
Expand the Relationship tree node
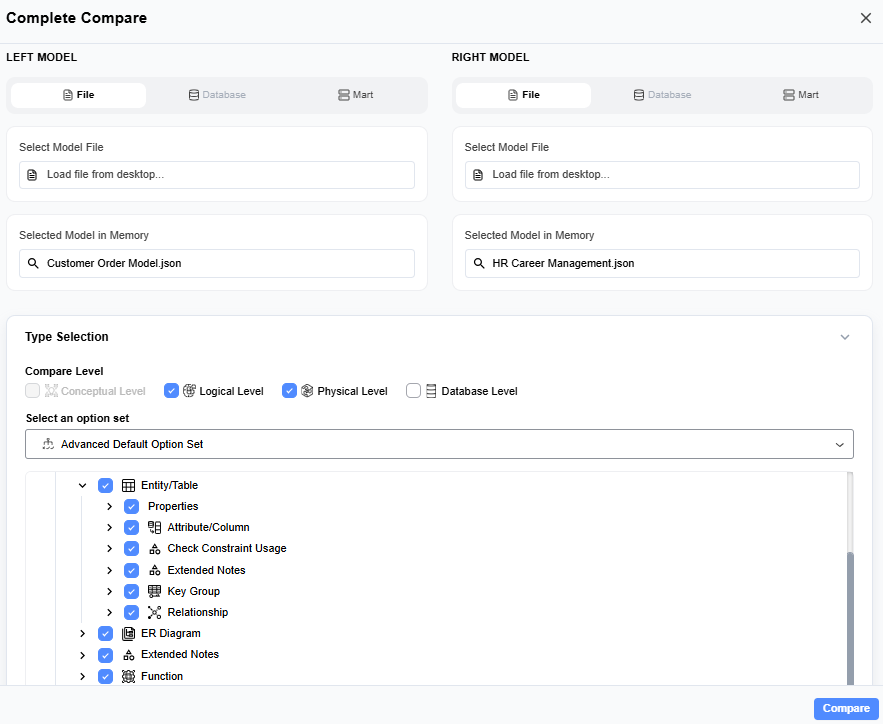point(109,613)
